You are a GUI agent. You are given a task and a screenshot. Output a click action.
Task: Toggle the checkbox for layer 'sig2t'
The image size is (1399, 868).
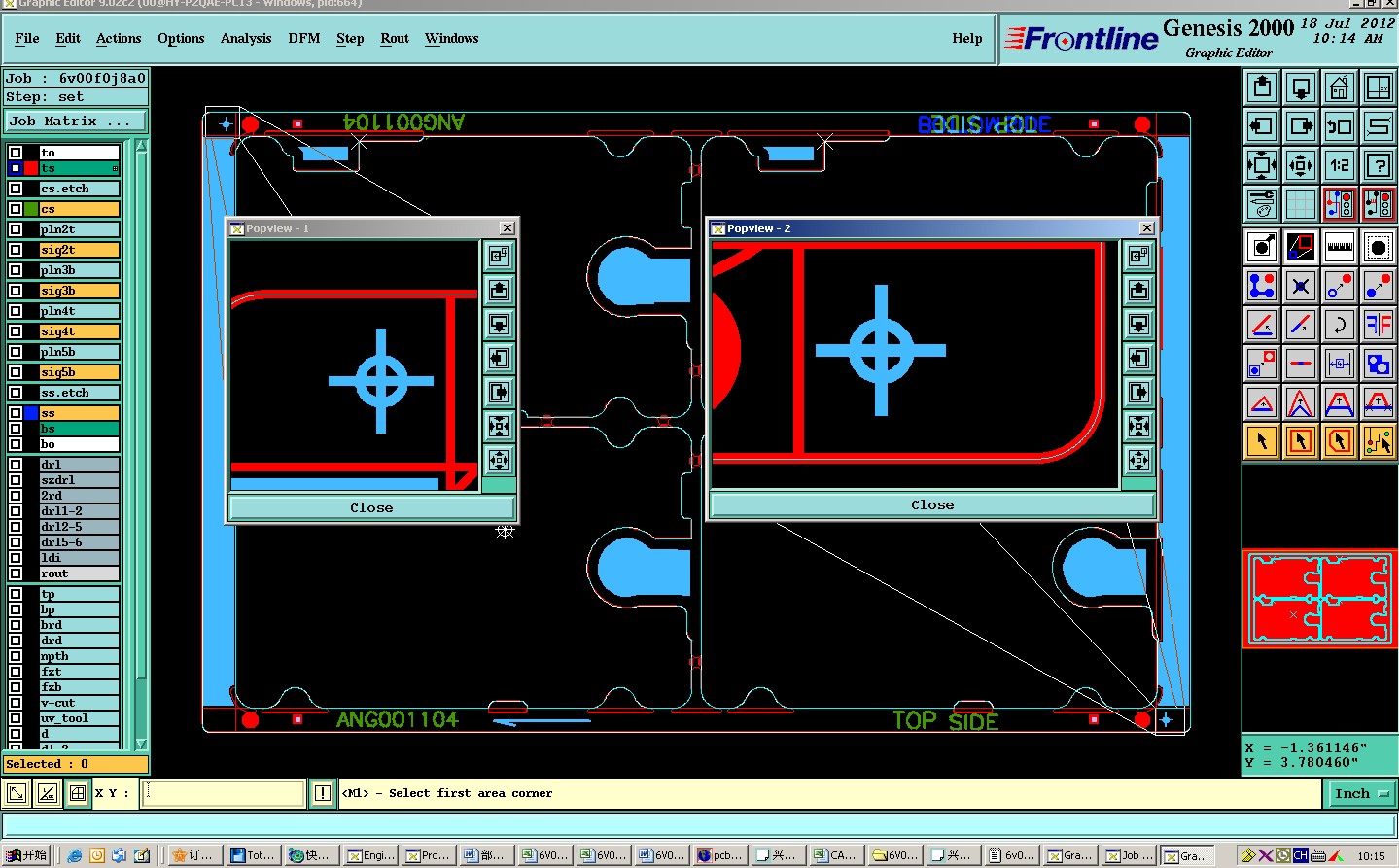(16, 250)
